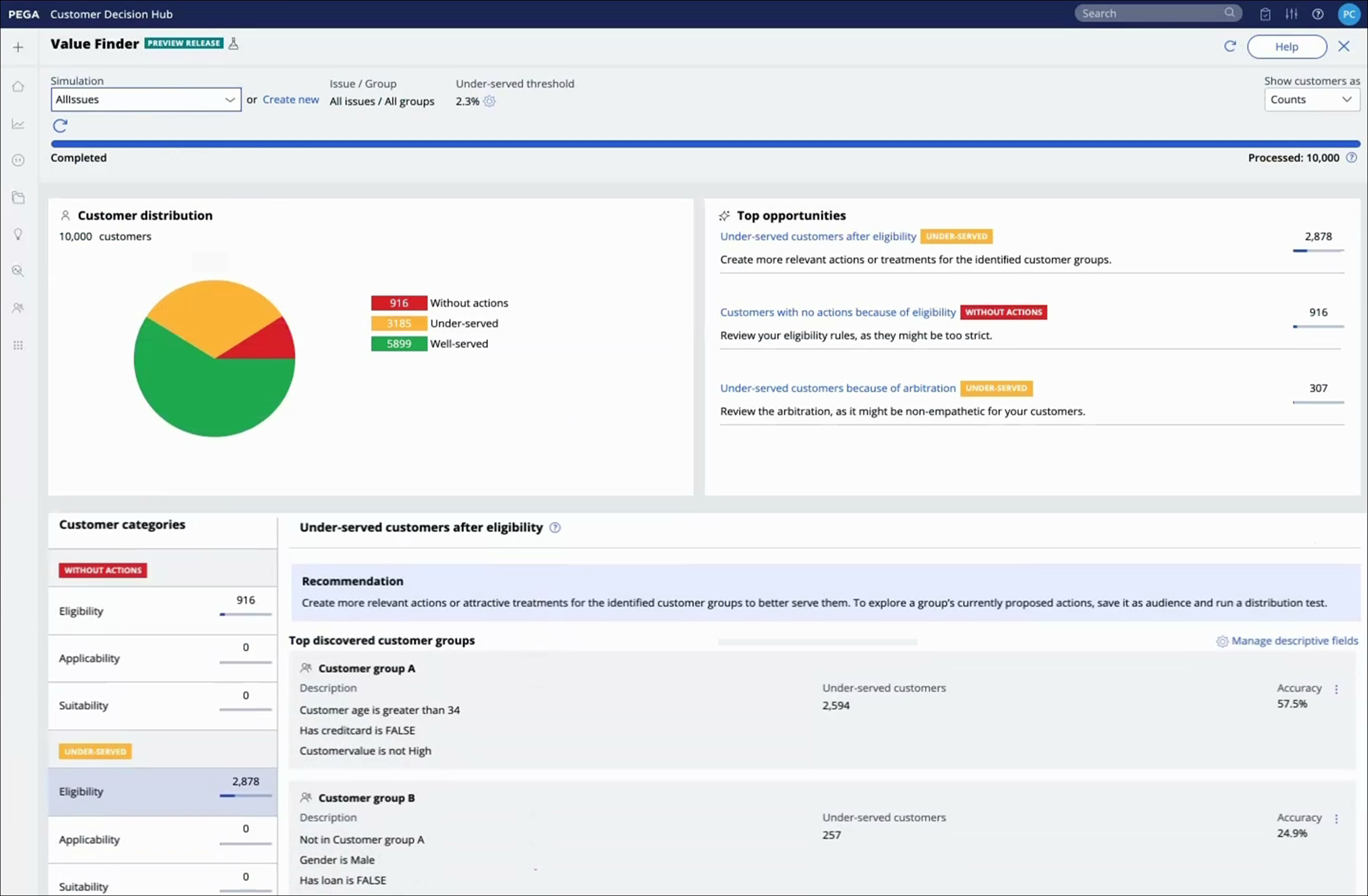Click the refresh icon below Simulation dropdown
The height and width of the screenshot is (896, 1368).
(60, 125)
